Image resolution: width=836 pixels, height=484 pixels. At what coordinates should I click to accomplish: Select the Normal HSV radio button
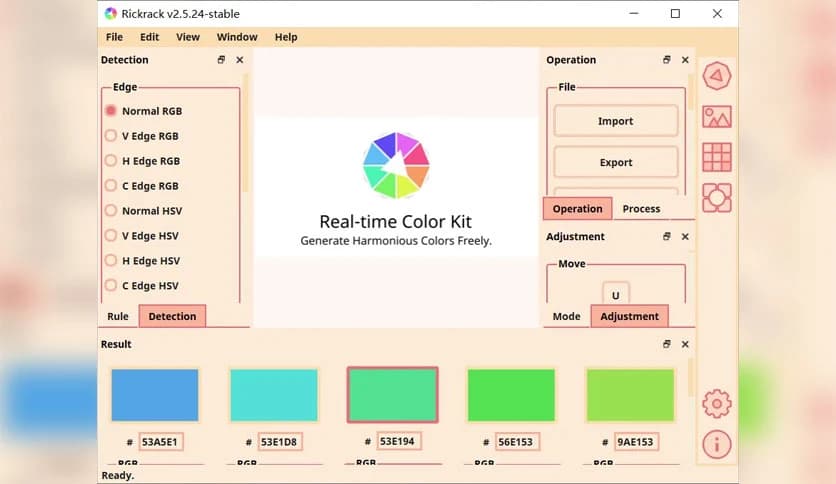tap(111, 211)
